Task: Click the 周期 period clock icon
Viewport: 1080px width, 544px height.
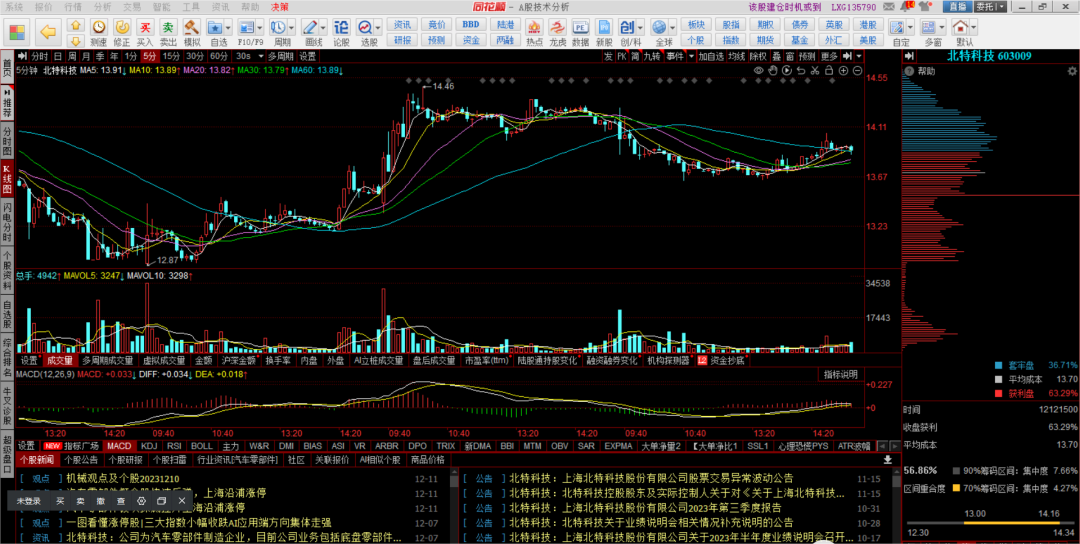Action: [278, 28]
